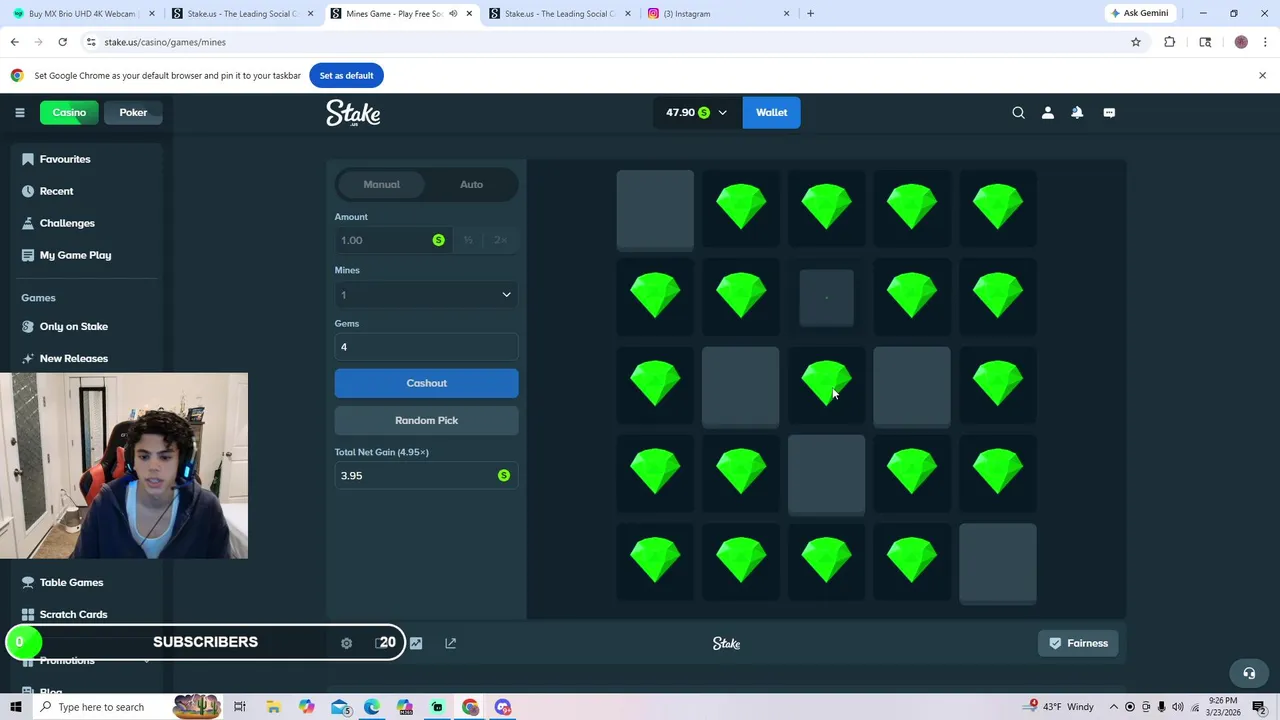Reveal the top-left unrevealed tile
Screen dimensions: 1280x720
point(655,208)
